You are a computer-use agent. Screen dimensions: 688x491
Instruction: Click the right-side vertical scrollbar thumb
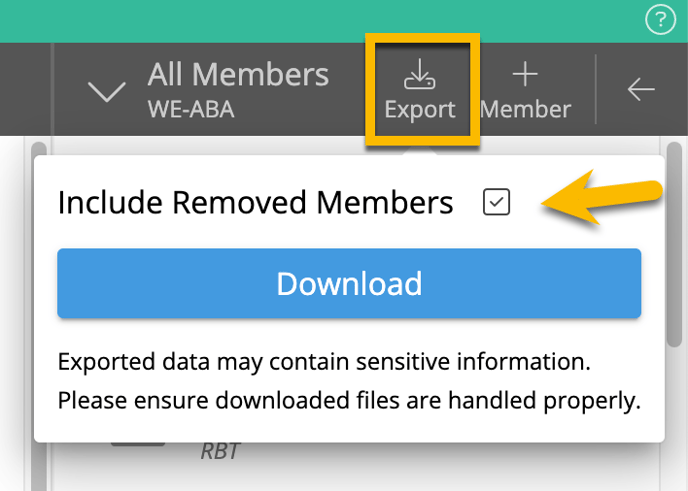click(674, 244)
